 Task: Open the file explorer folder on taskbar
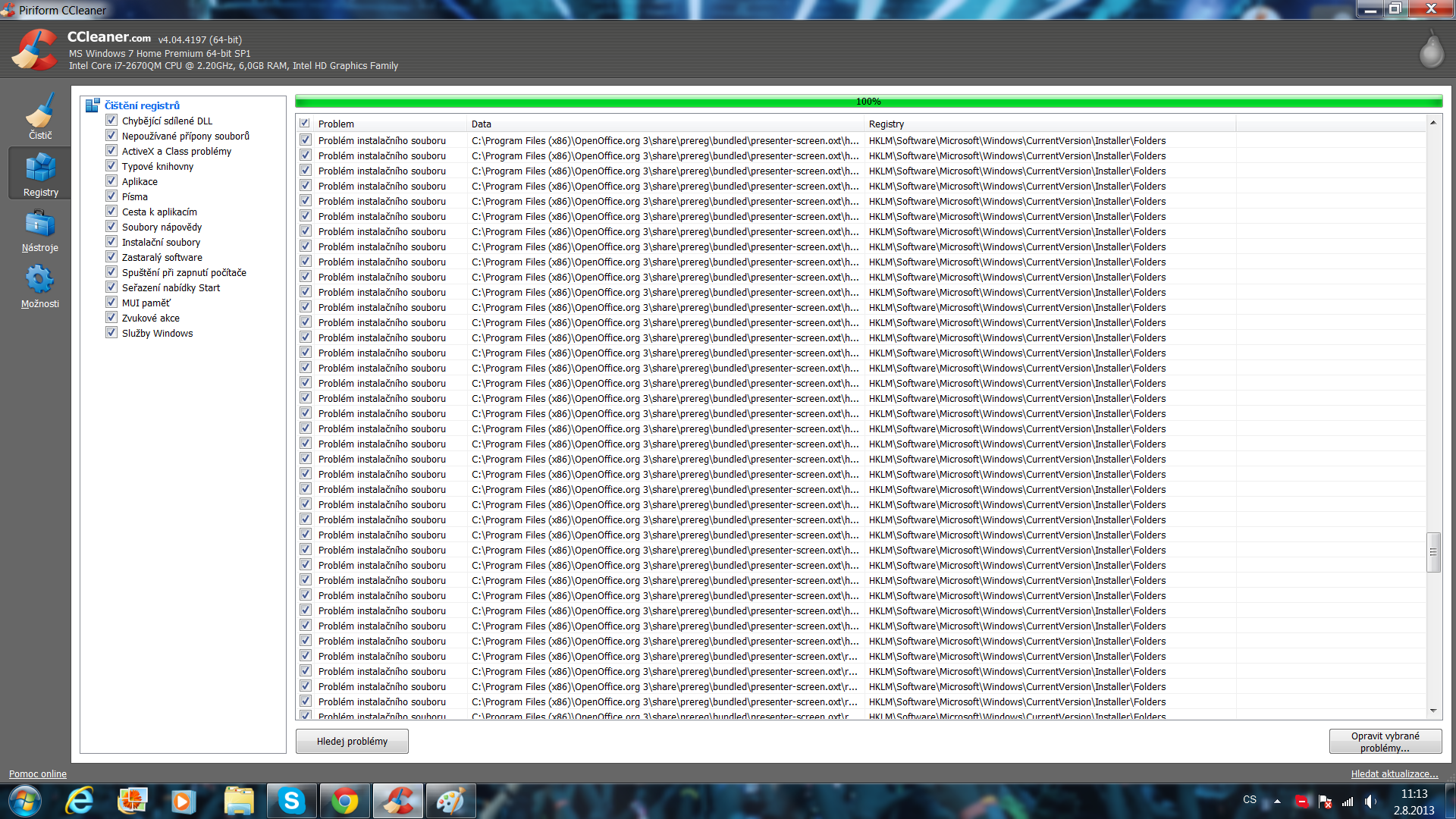point(239,801)
